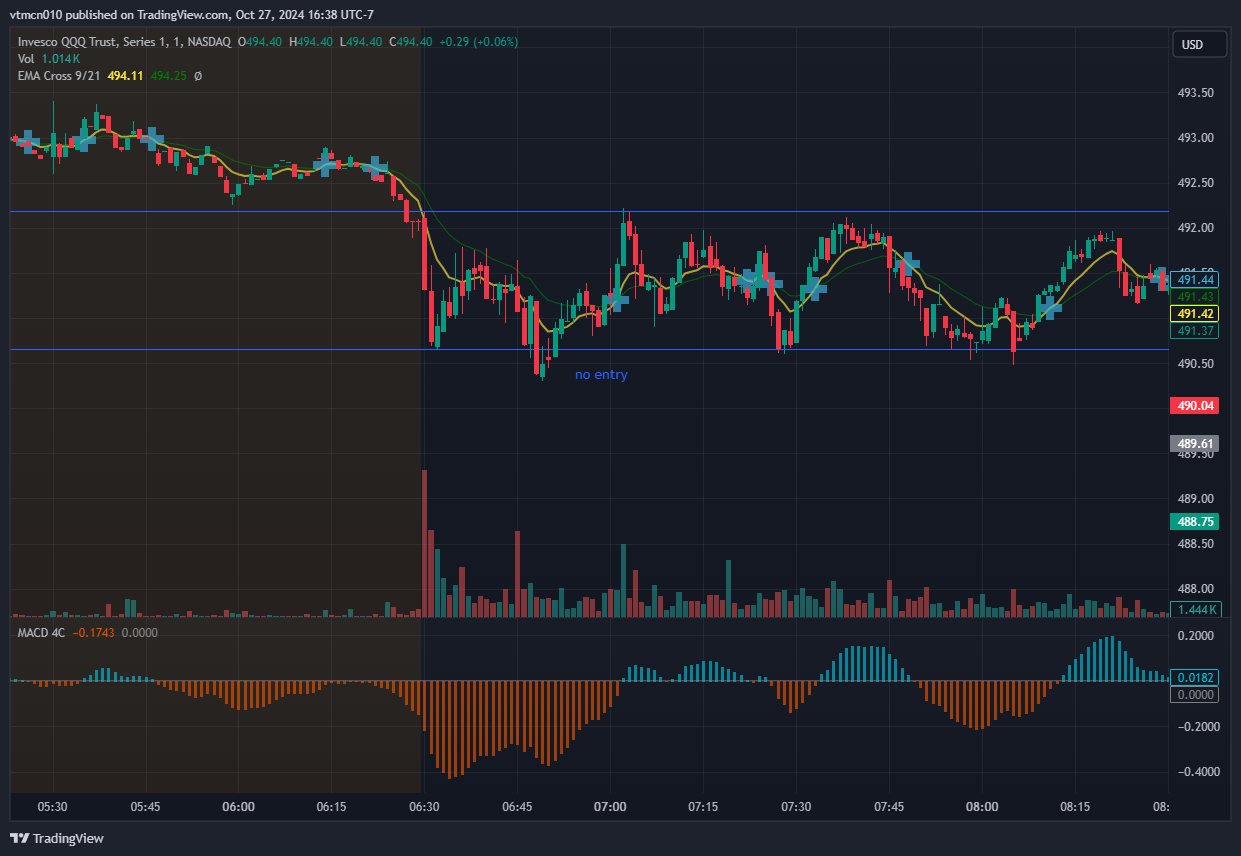
Task: Click the green 488.75 price label
Action: (1196, 521)
